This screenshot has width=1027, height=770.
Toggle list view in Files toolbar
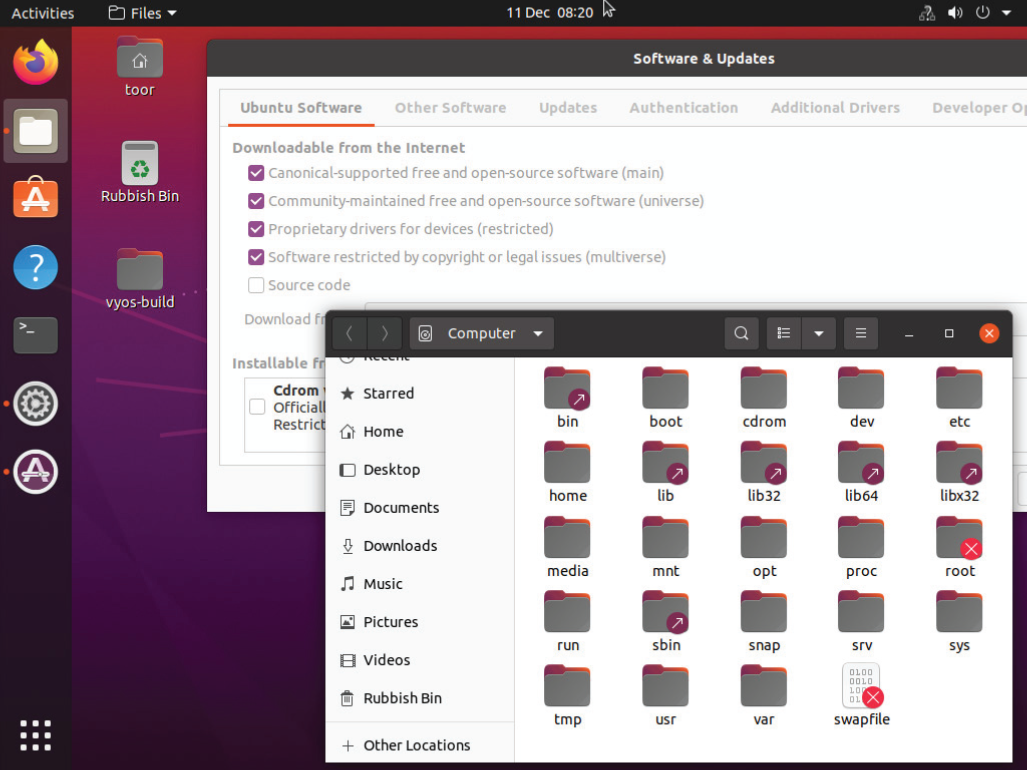click(x=783, y=333)
